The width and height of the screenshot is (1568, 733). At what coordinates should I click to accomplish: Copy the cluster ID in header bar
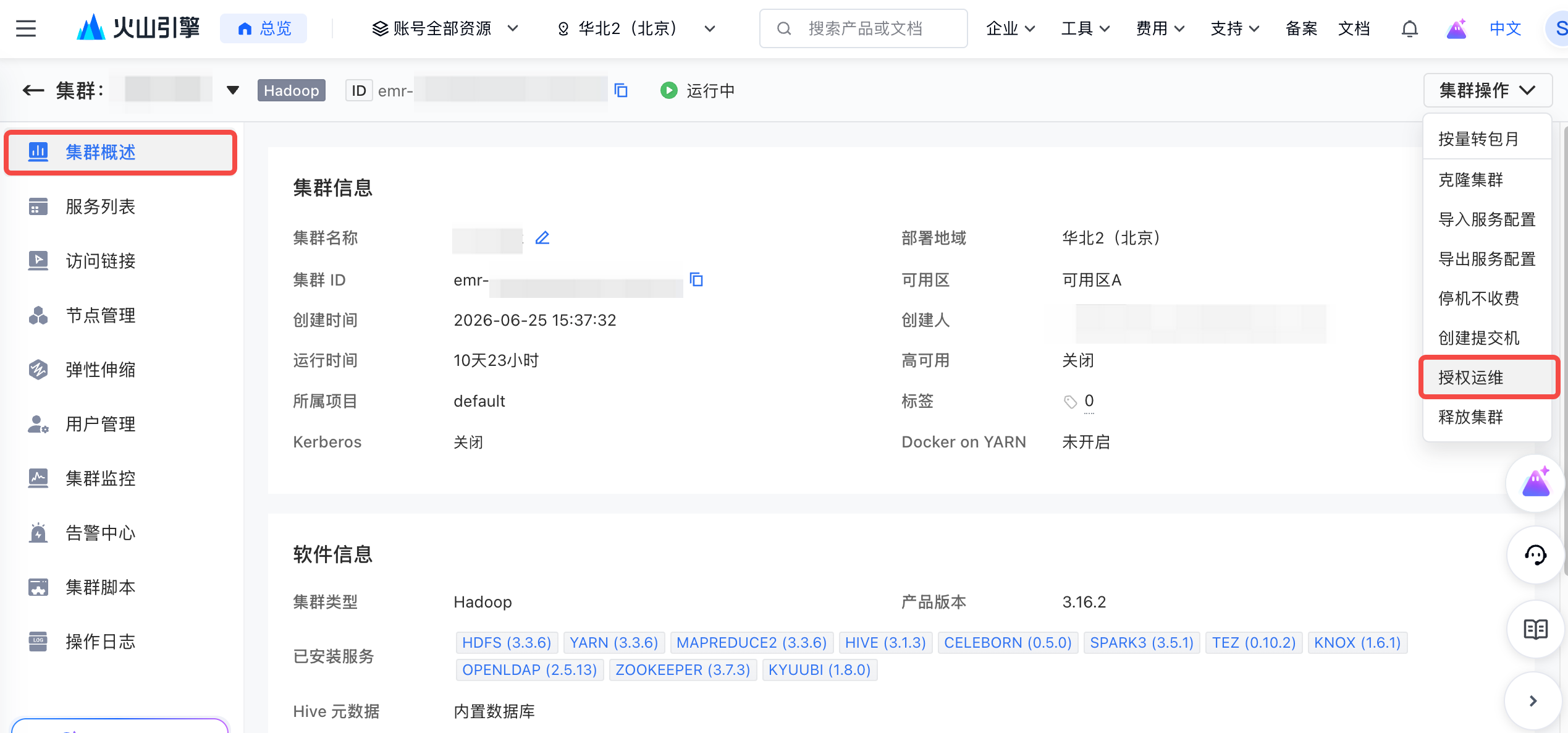coord(621,91)
